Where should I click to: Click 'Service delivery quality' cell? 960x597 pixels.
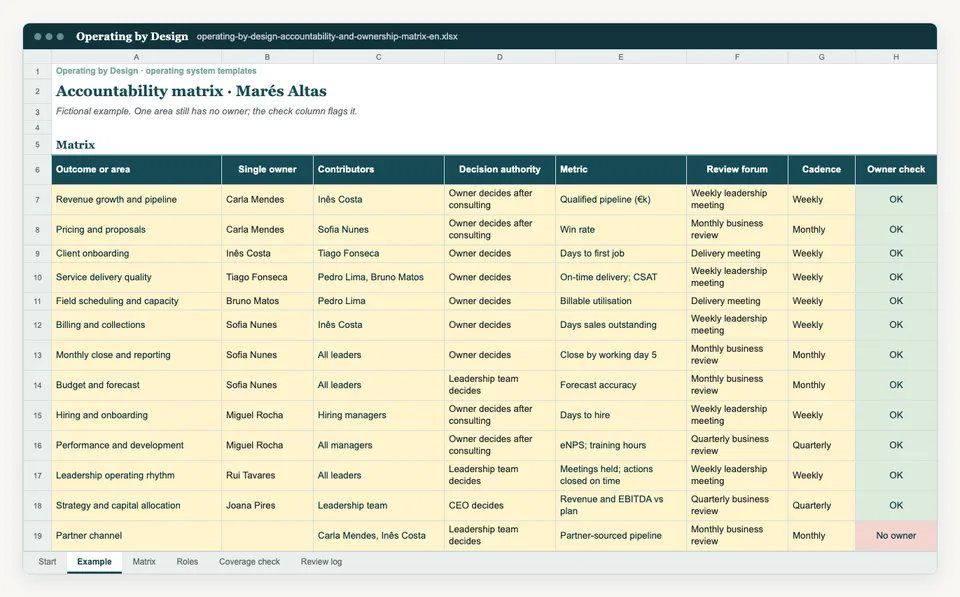point(136,277)
